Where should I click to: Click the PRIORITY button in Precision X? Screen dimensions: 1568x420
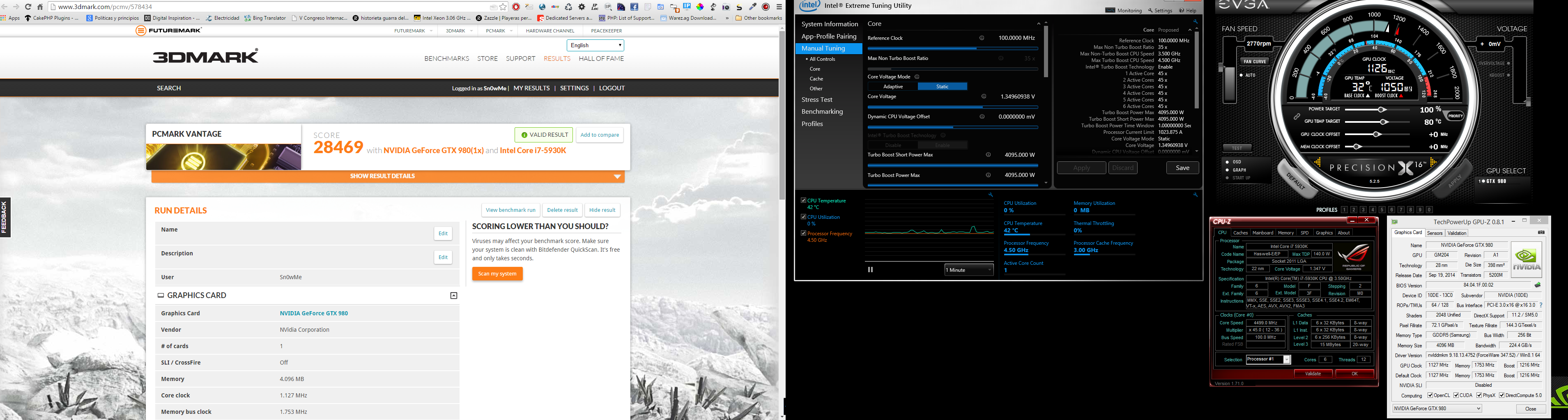[1455, 116]
